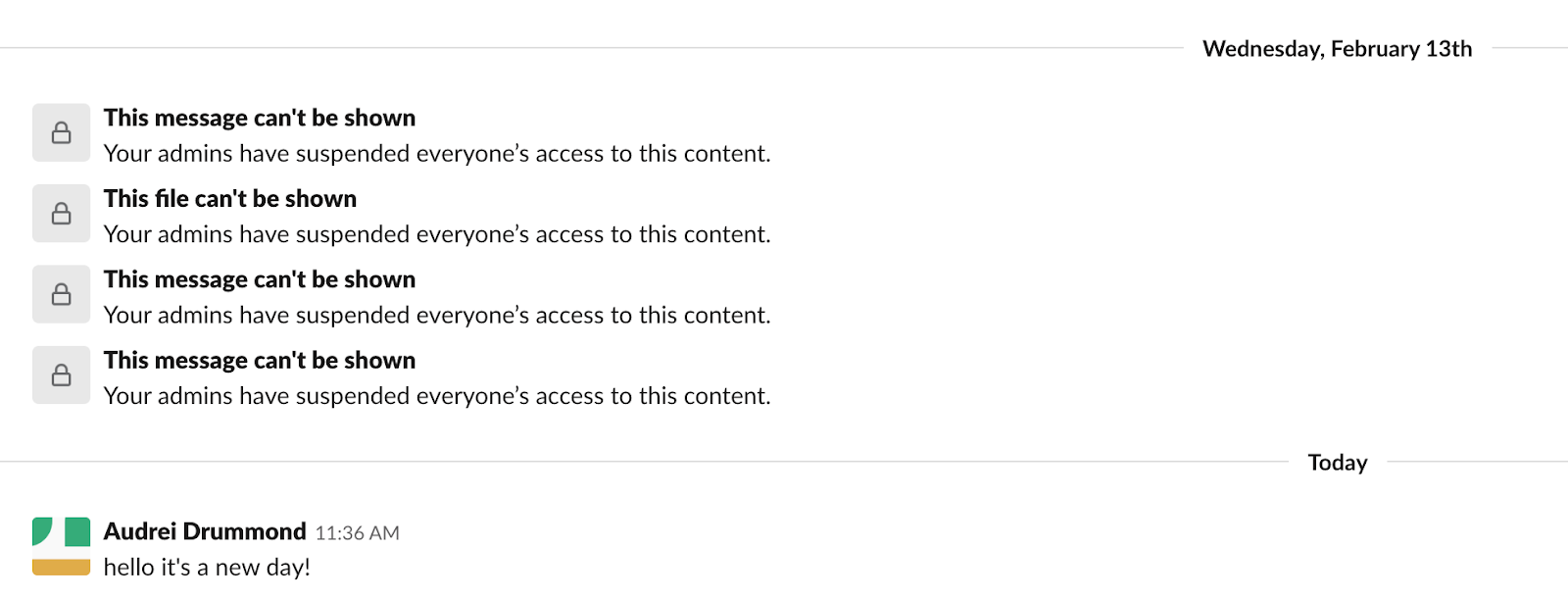Screen dimensions: 1568x598
Task: Click the last "This message can't be shown" heading
Action: point(260,361)
